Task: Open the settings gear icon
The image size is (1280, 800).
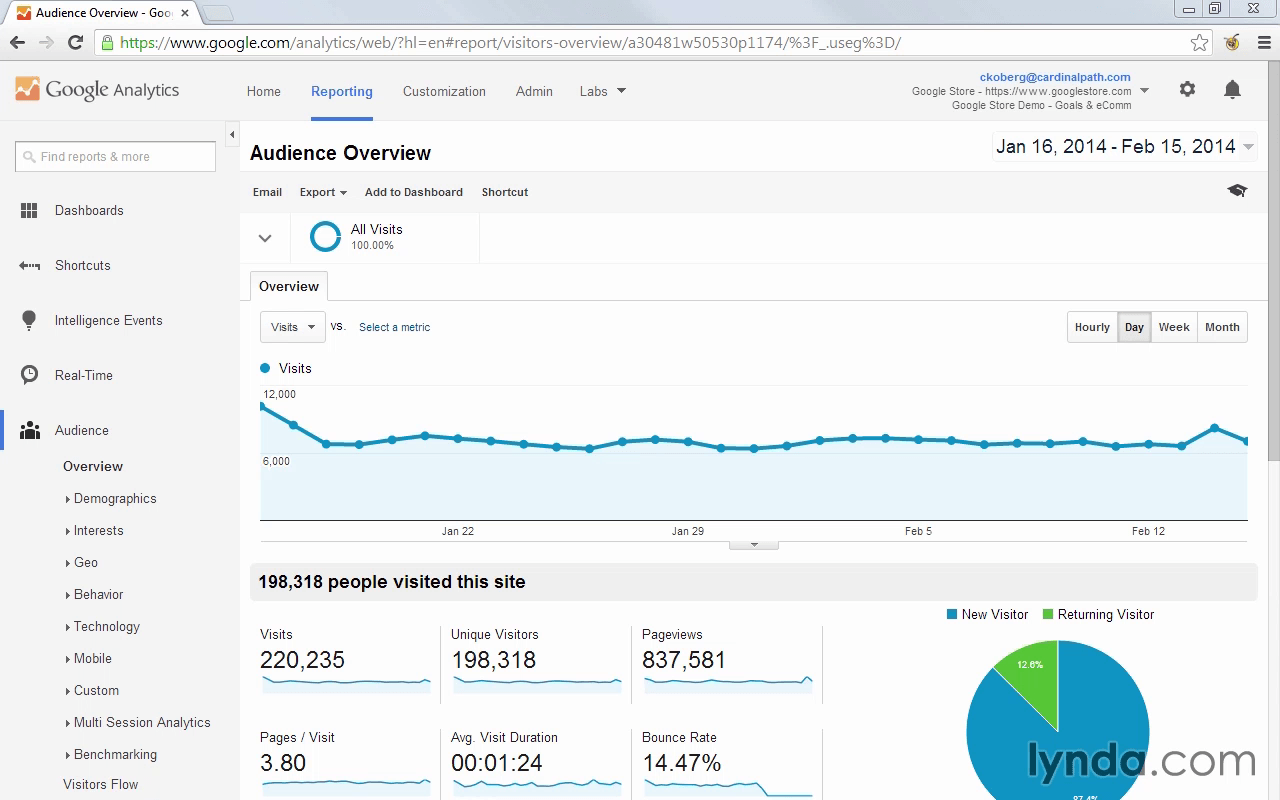Action: pos(1187,89)
